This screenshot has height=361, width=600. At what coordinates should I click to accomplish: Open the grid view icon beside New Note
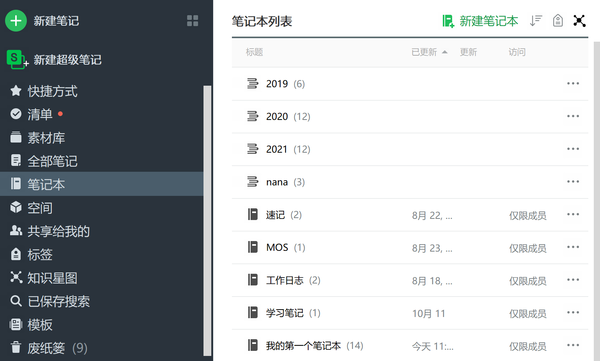tap(192, 21)
